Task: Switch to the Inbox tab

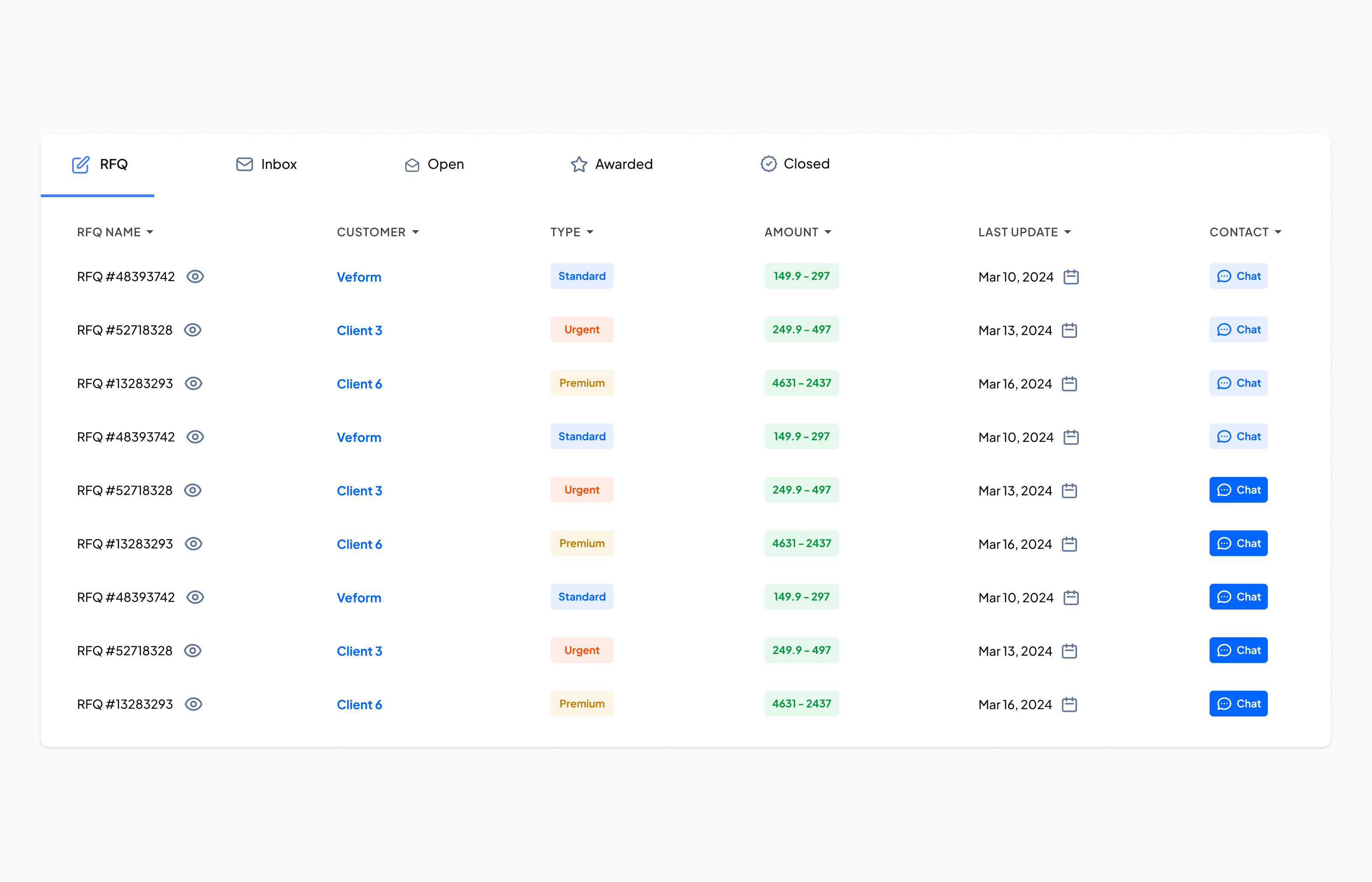Action: pos(279,165)
